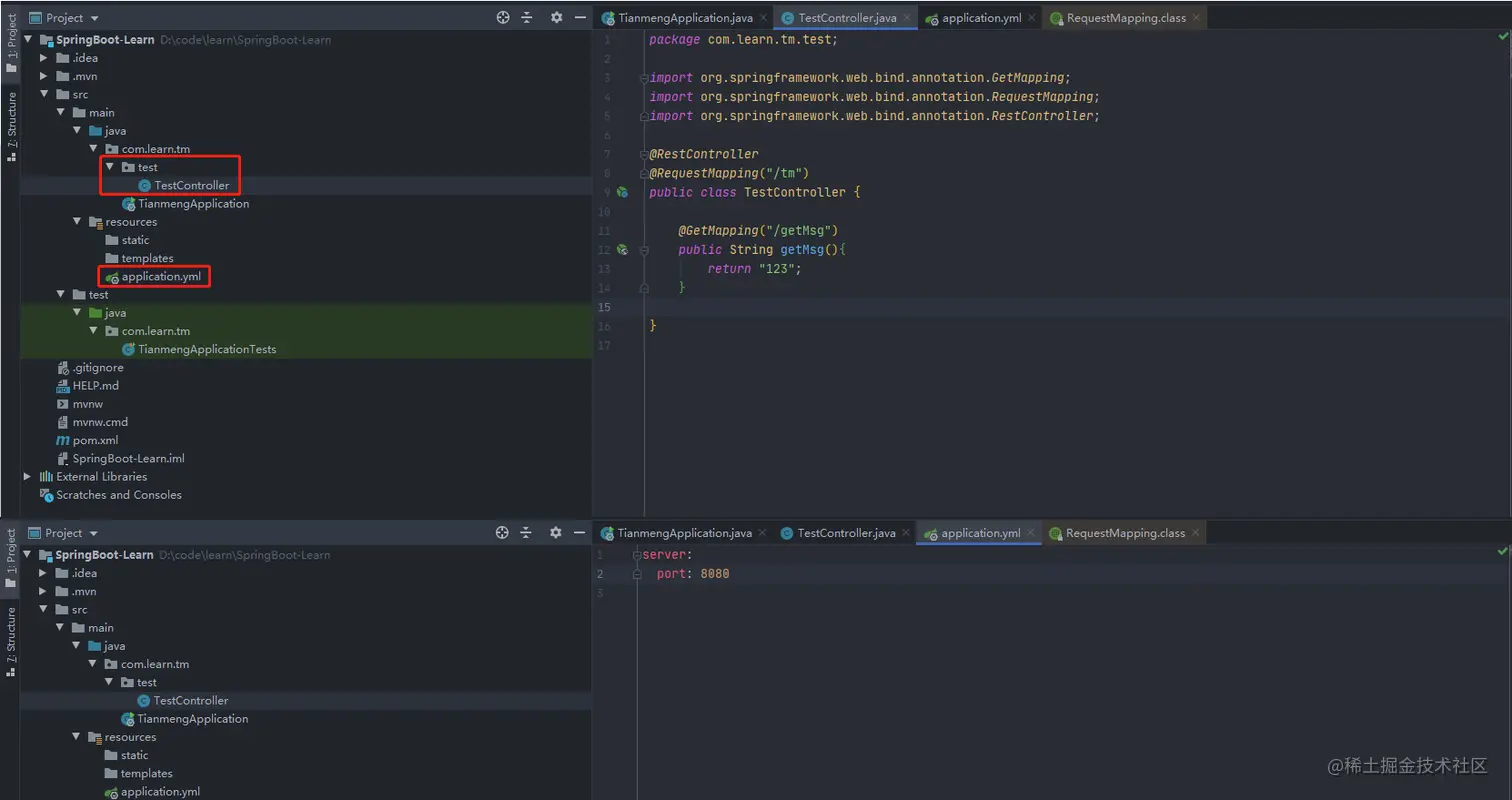Click locate-file crosshair icon in upper Project panel
Screen dimensions: 1512x800
click(503, 18)
